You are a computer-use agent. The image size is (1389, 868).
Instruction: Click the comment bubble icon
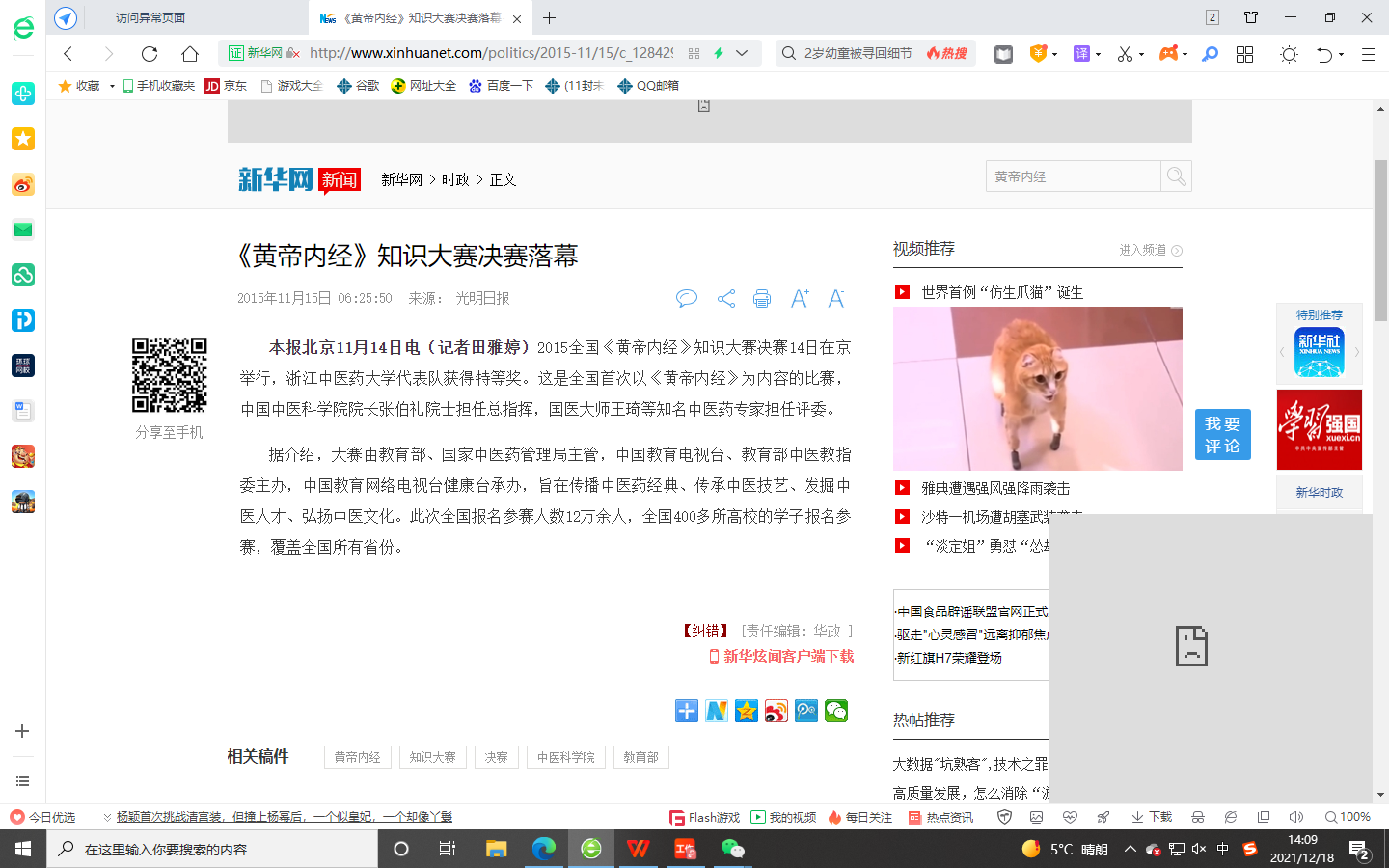tap(687, 299)
